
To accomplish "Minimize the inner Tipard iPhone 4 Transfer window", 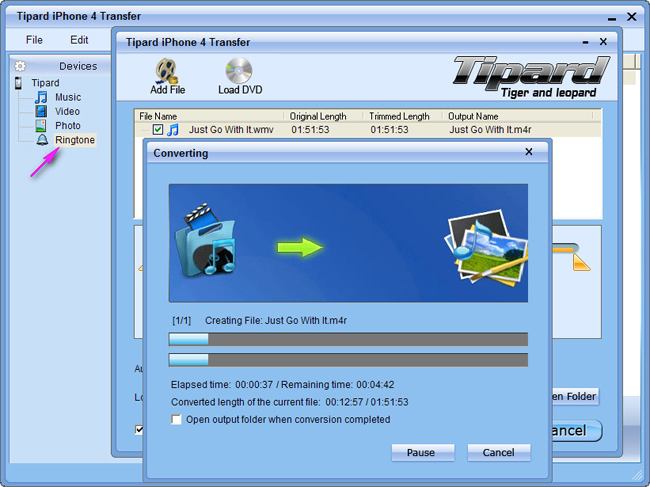I will coord(585,42).
